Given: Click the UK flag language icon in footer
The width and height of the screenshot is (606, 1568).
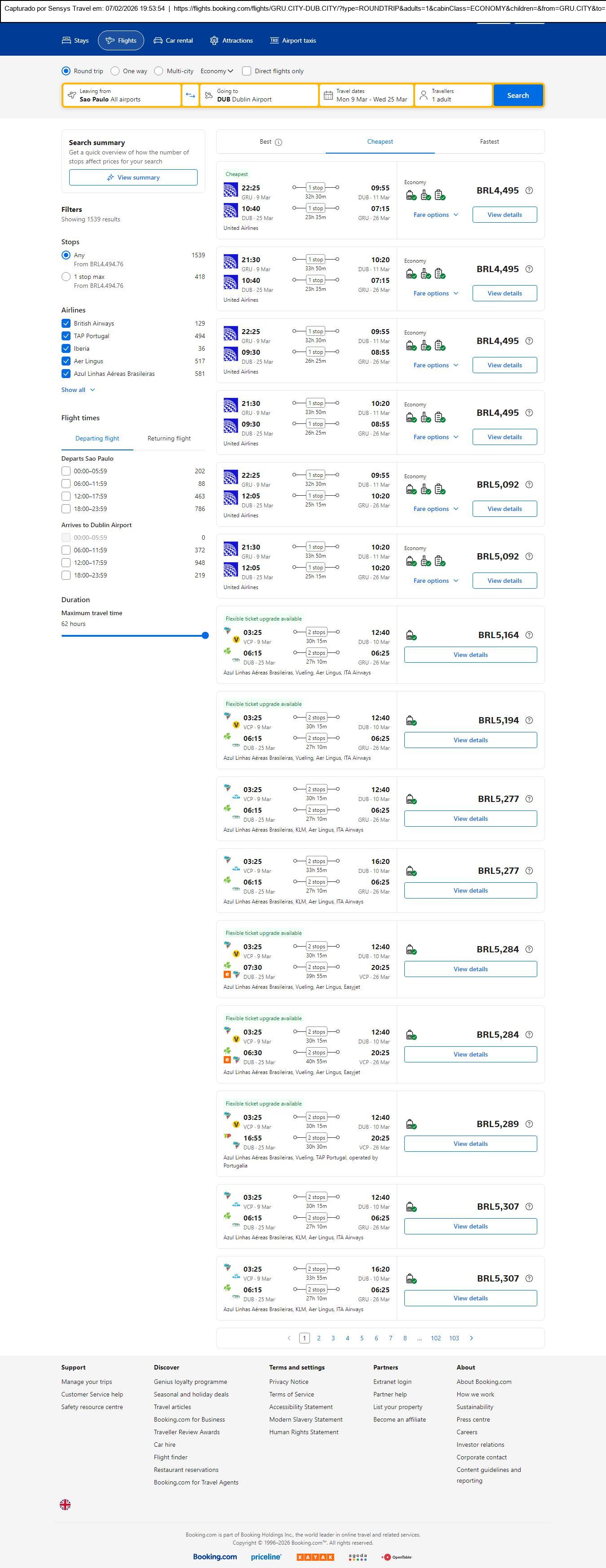Looking at the screenshot, I should click(x=65, y=1504).
